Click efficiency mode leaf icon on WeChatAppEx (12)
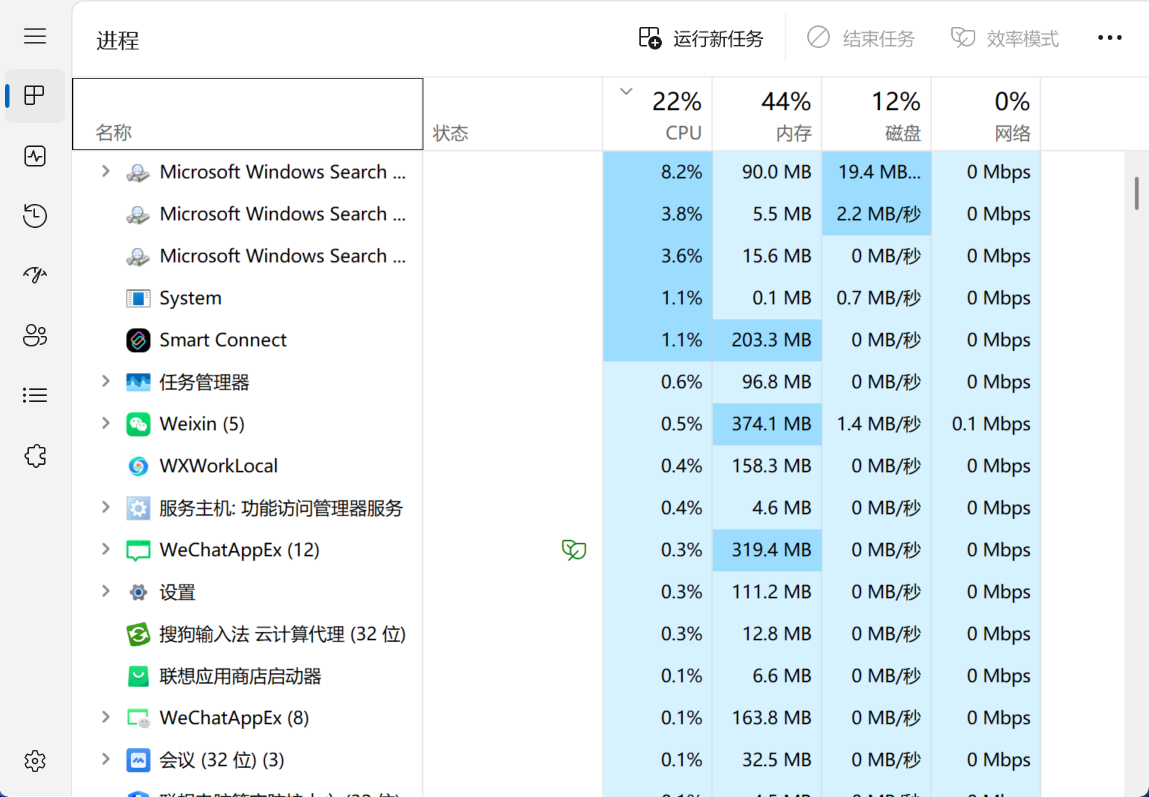1149x797 pixels. (574, 549)
